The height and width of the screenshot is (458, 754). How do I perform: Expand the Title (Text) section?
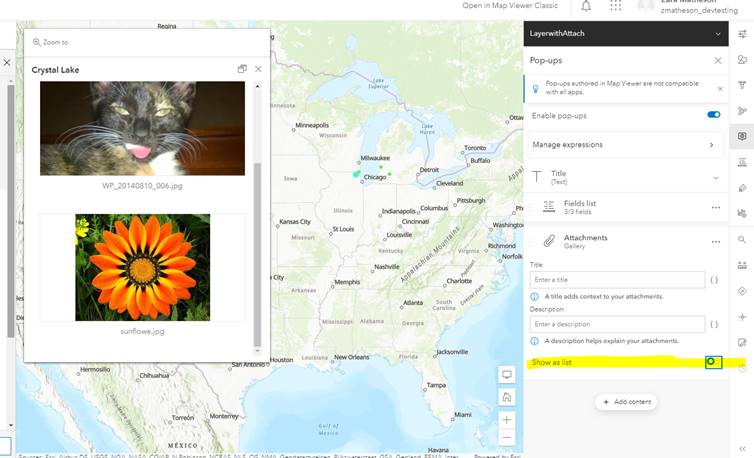pyautogui.click(x=716, y=178)
